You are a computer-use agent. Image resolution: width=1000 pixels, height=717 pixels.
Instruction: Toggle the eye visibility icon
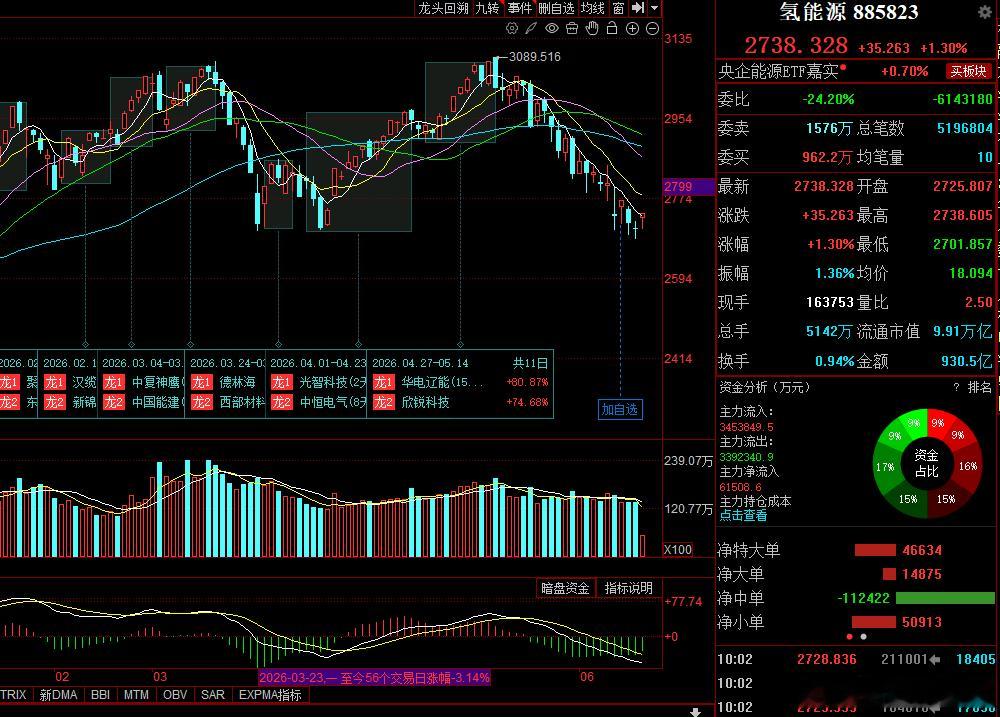click(551, 28)
